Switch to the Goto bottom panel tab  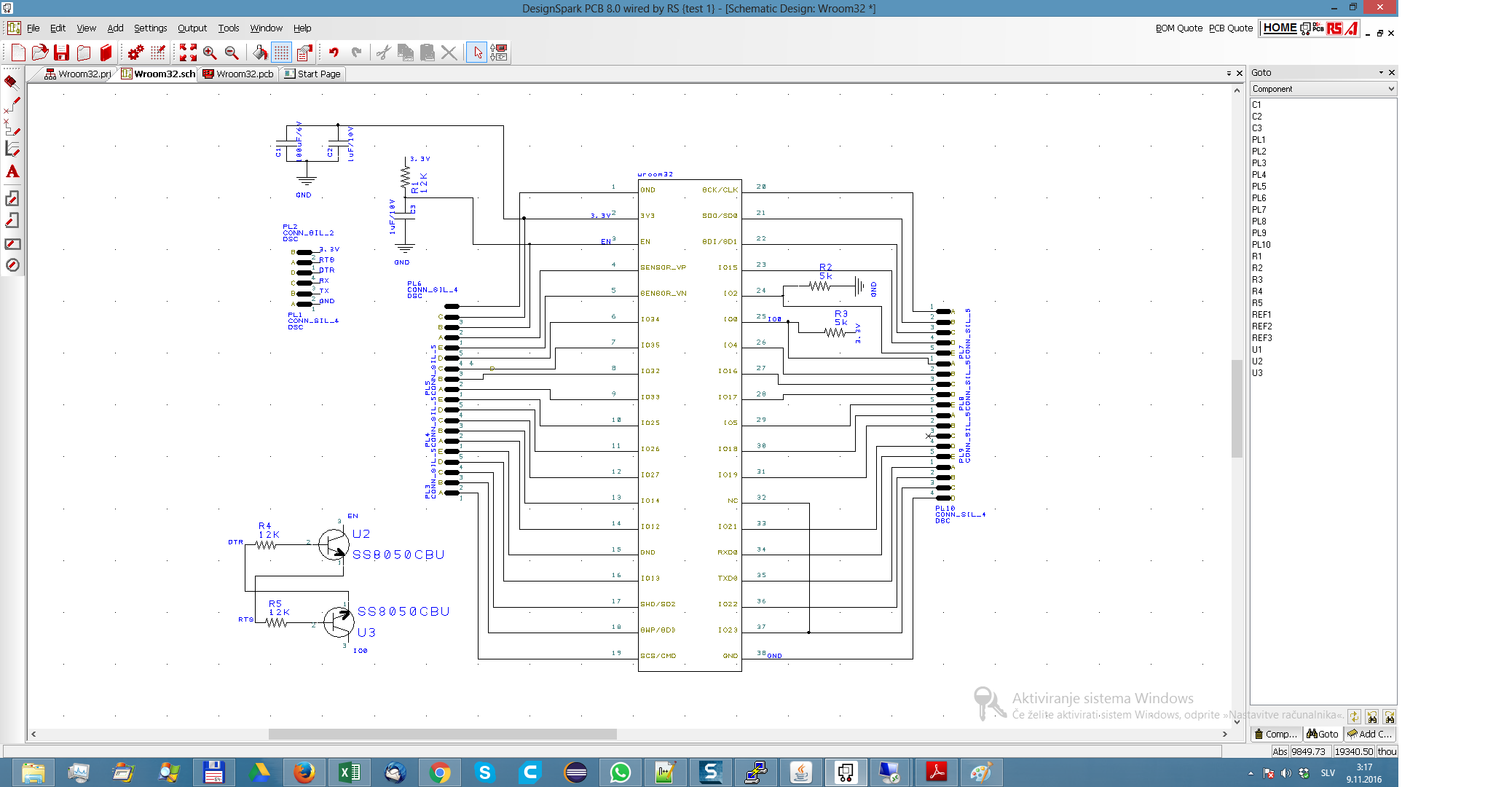click(x=1323, y=734)
